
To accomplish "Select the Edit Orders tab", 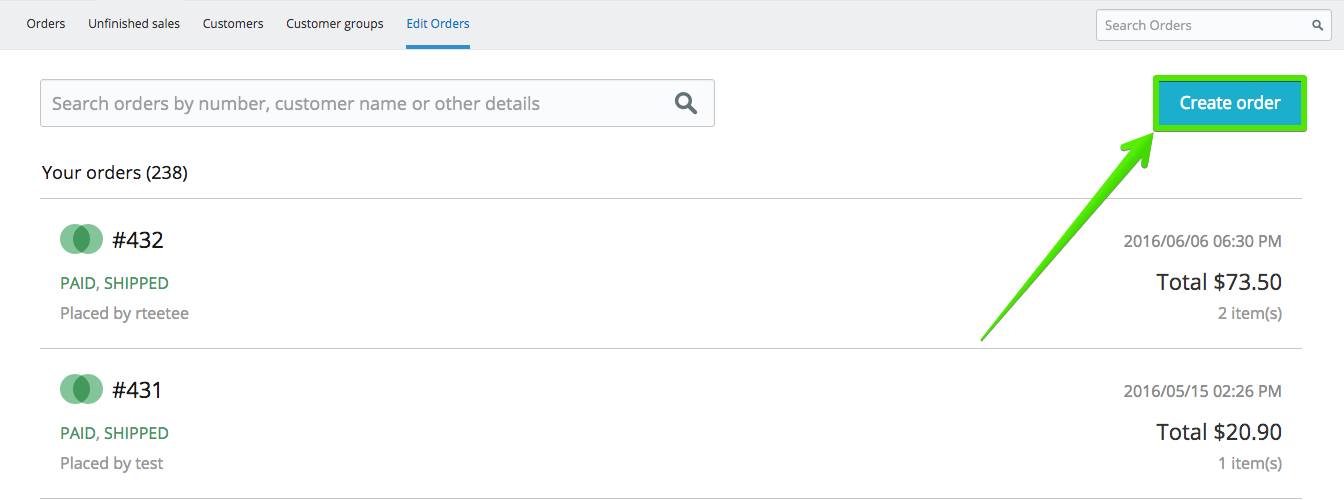I will pos(438,23).
